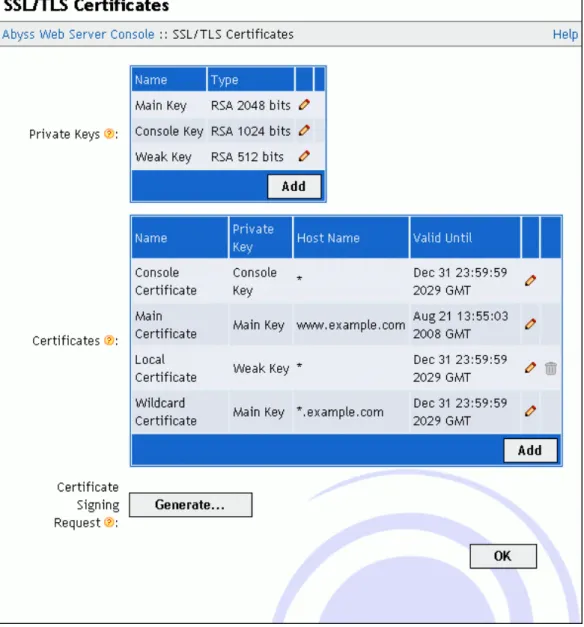Screen dimensions: 584x627
Task: Generate a certificate signing request
Action: click(x=190, y=505)
